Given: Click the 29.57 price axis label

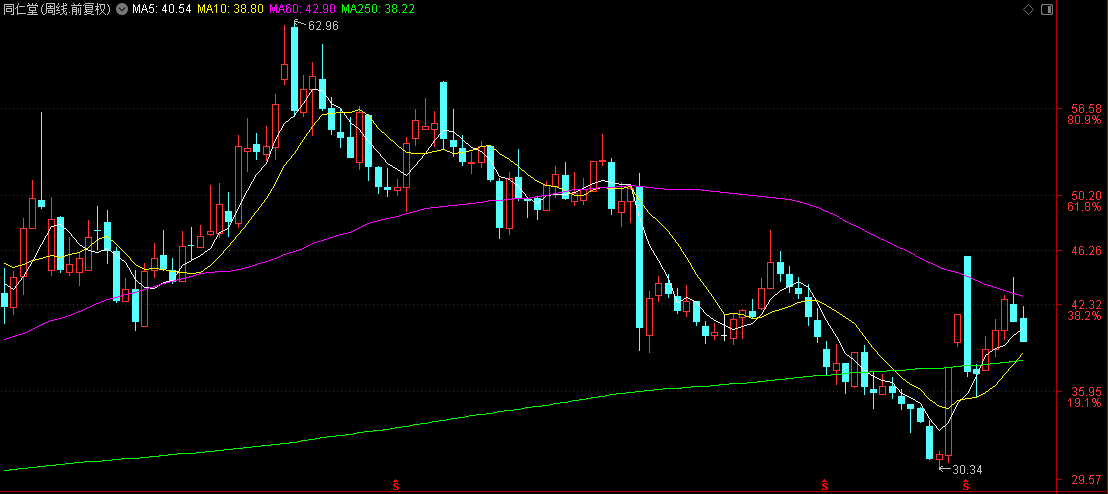Looking at the screenshot, I should [x=1086, y=481].
